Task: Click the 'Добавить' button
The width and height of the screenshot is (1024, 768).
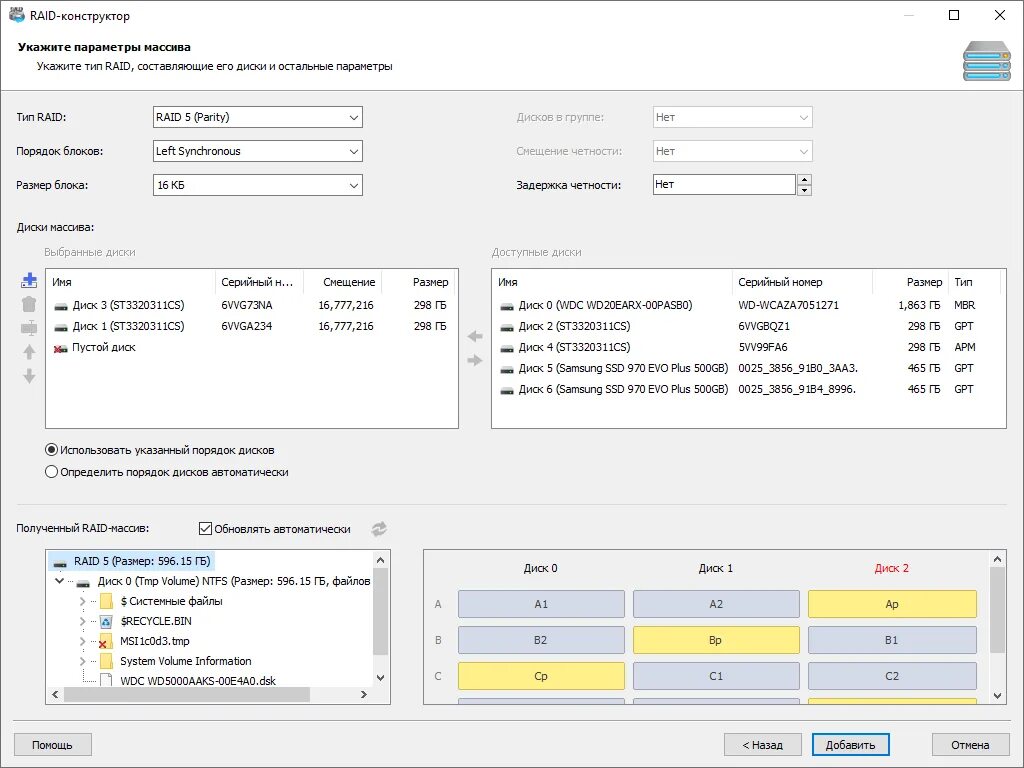Action: [850, 744]
